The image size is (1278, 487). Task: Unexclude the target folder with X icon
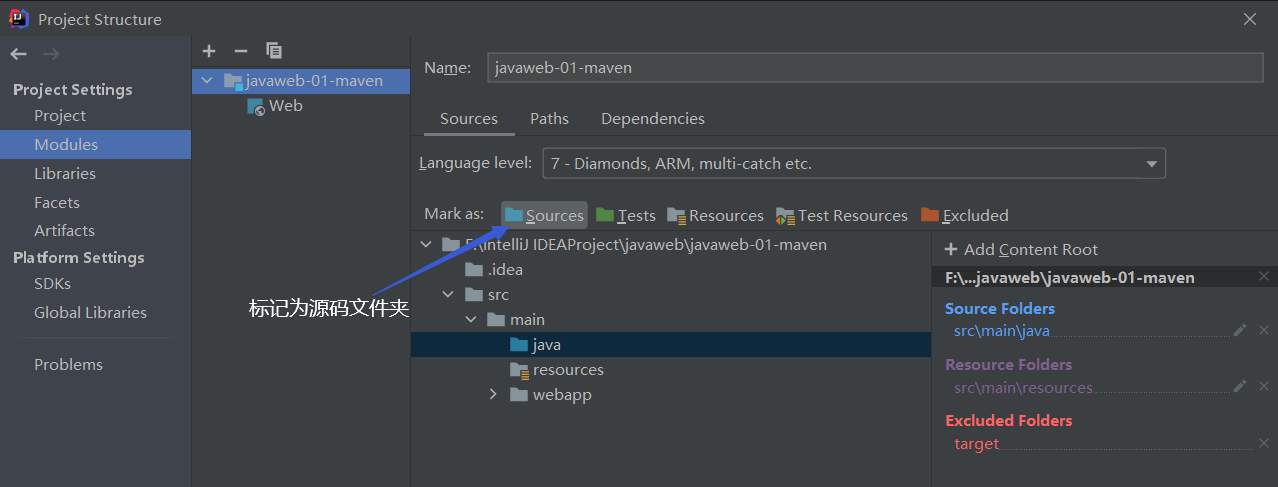tap(1264, 443)
